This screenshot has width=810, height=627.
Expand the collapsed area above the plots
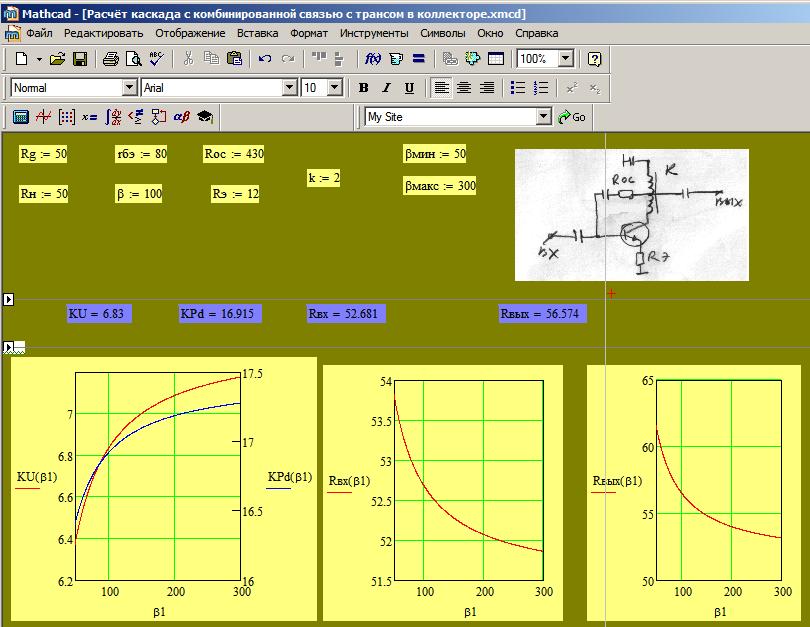tap(9, 347)
